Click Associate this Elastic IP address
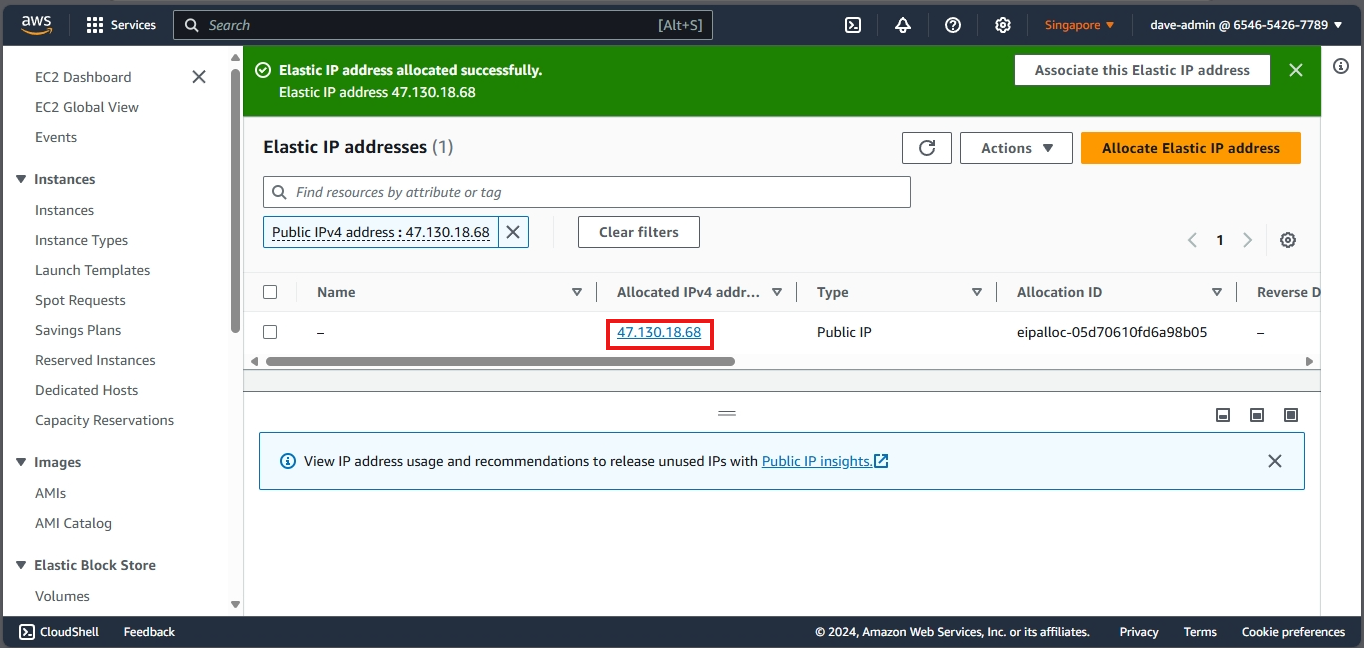 [x=1142, y=70]
